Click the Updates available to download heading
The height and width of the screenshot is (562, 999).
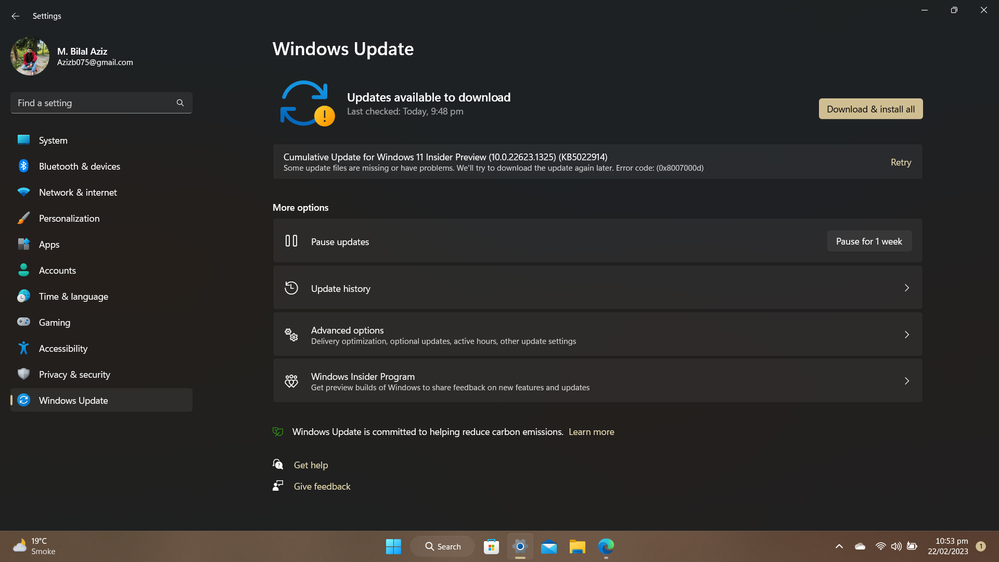point(429,97)
